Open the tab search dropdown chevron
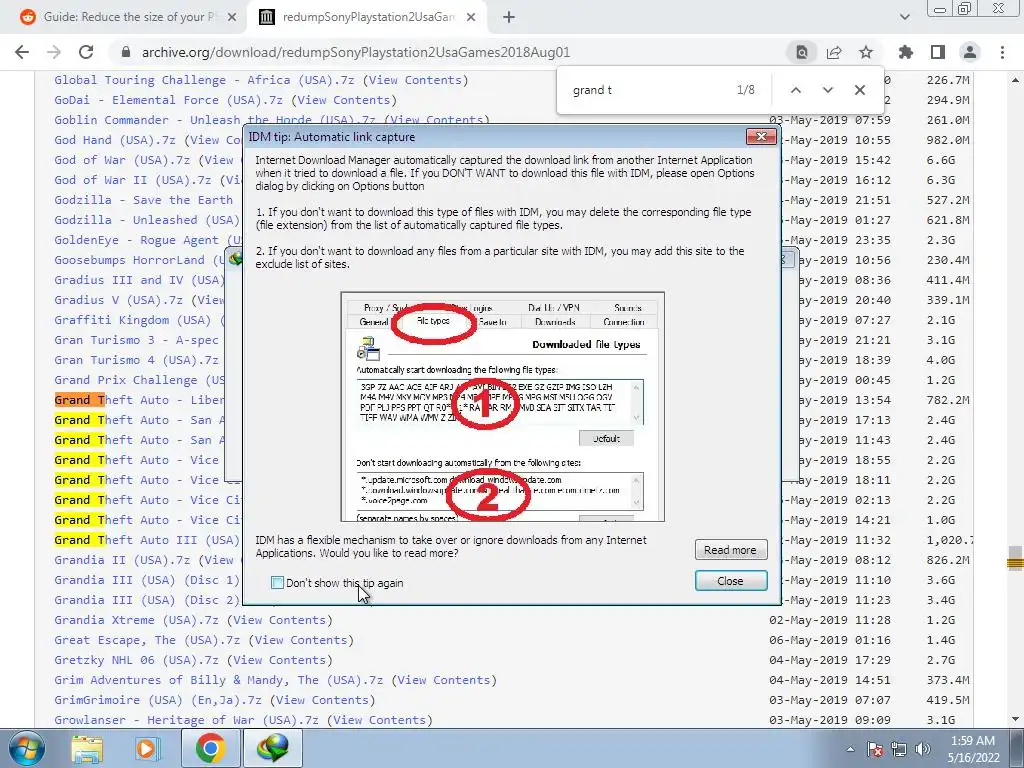 [x=904, y=17]
